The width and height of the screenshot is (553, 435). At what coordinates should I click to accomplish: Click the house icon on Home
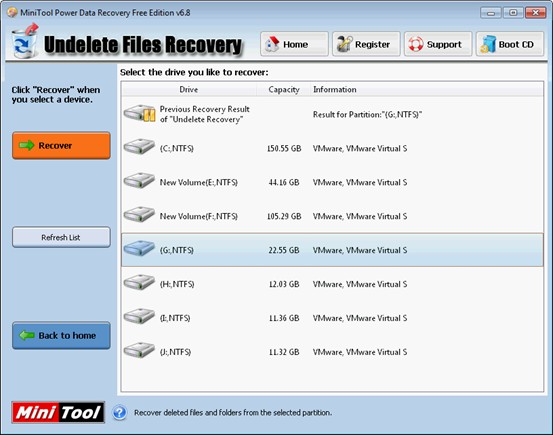click(272, 44)
